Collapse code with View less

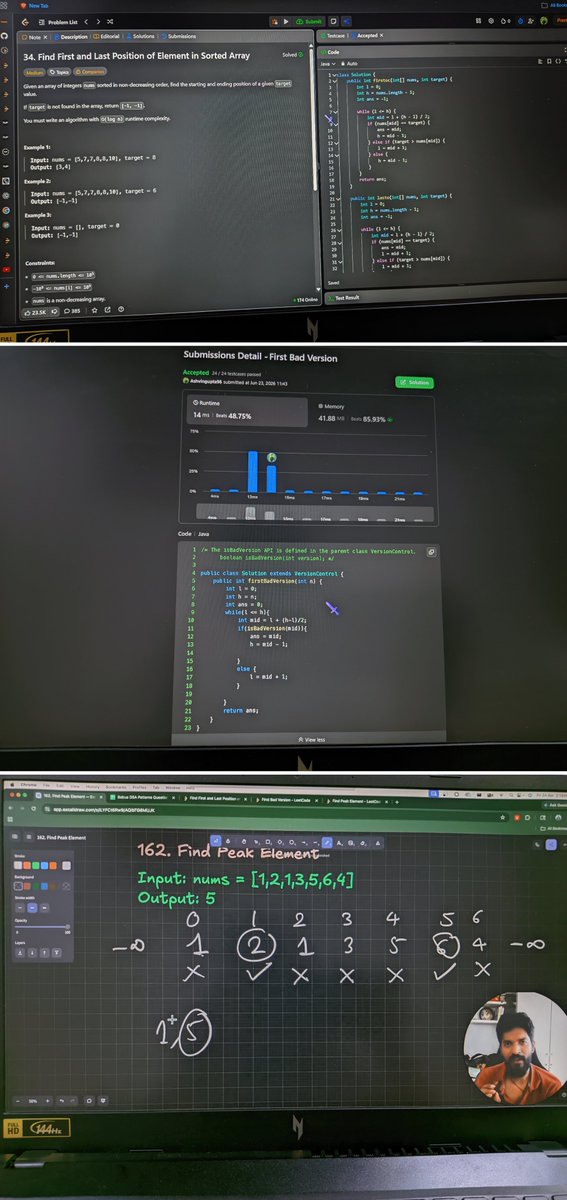310,740
